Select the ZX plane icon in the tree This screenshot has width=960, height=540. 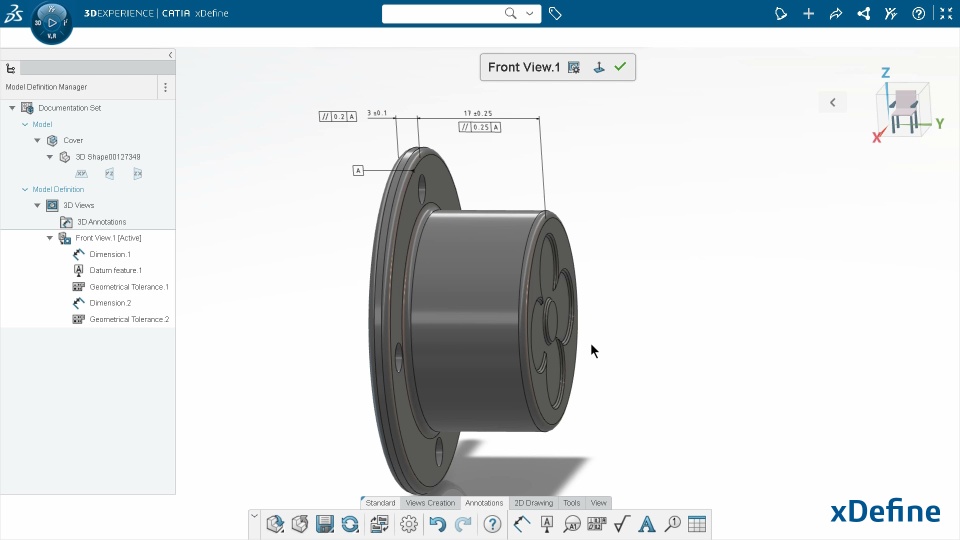pyautogui.click(x=138, y=174)
